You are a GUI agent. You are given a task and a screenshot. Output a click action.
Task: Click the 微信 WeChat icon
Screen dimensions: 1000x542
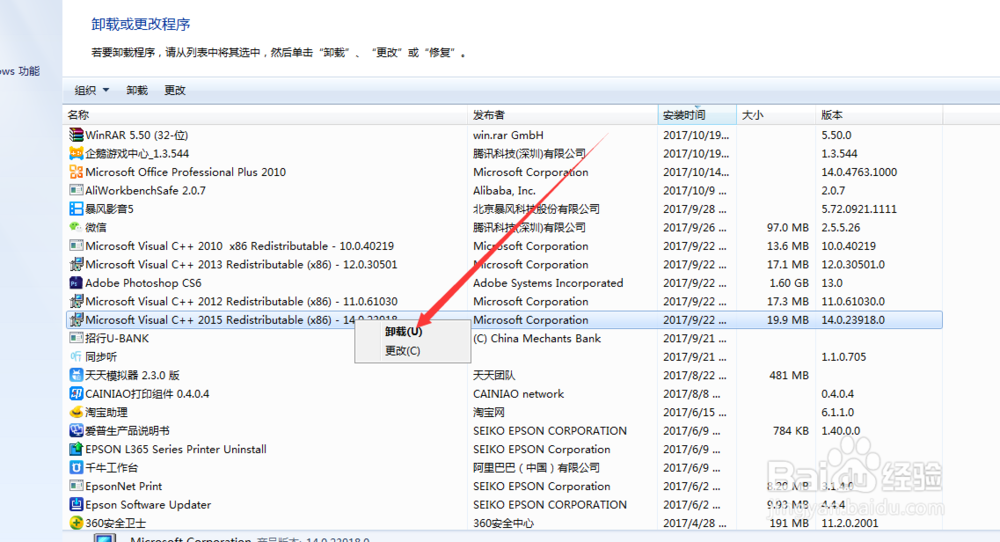click(x=76, y=227)
